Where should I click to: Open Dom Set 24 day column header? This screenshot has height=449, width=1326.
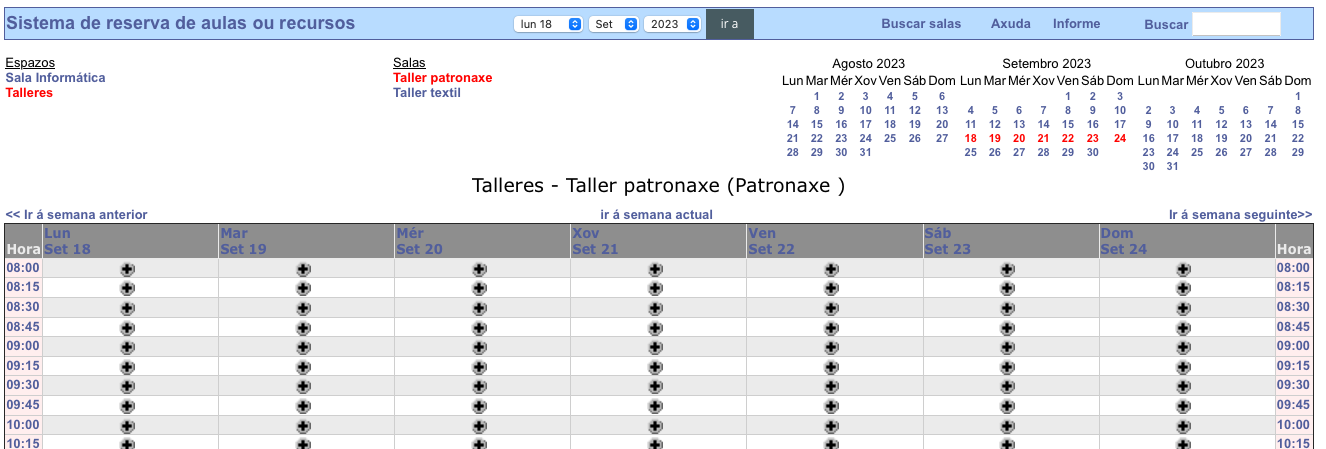click(x=1124, y=241)
